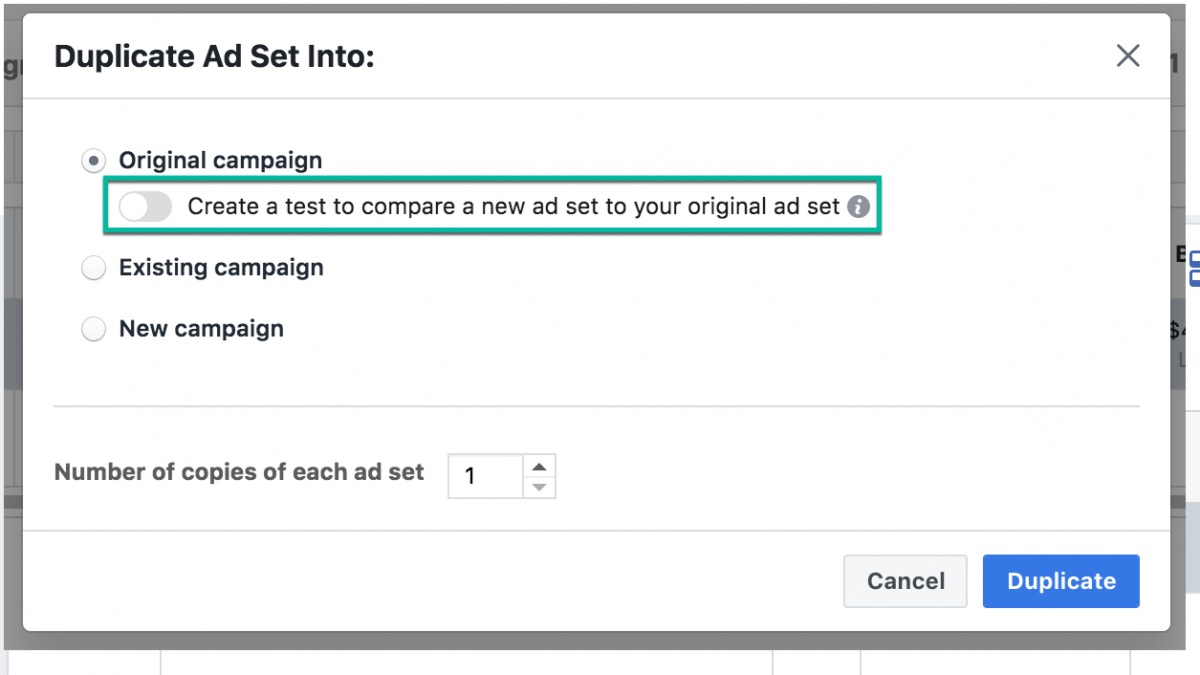Toggle the create a test switch

tap(146, 207)
